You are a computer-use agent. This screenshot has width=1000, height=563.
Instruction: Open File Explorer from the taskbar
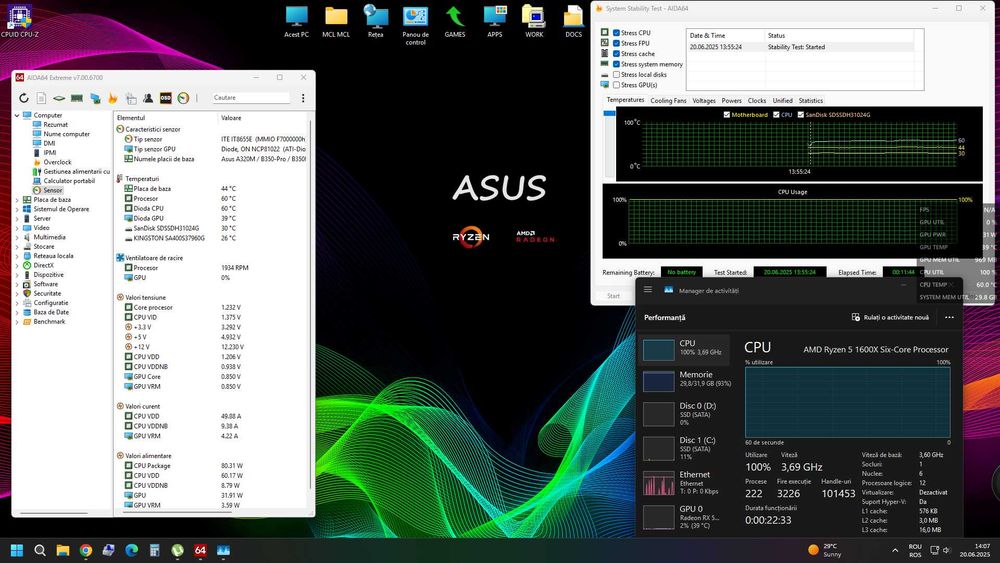click(x=62, y=550)
